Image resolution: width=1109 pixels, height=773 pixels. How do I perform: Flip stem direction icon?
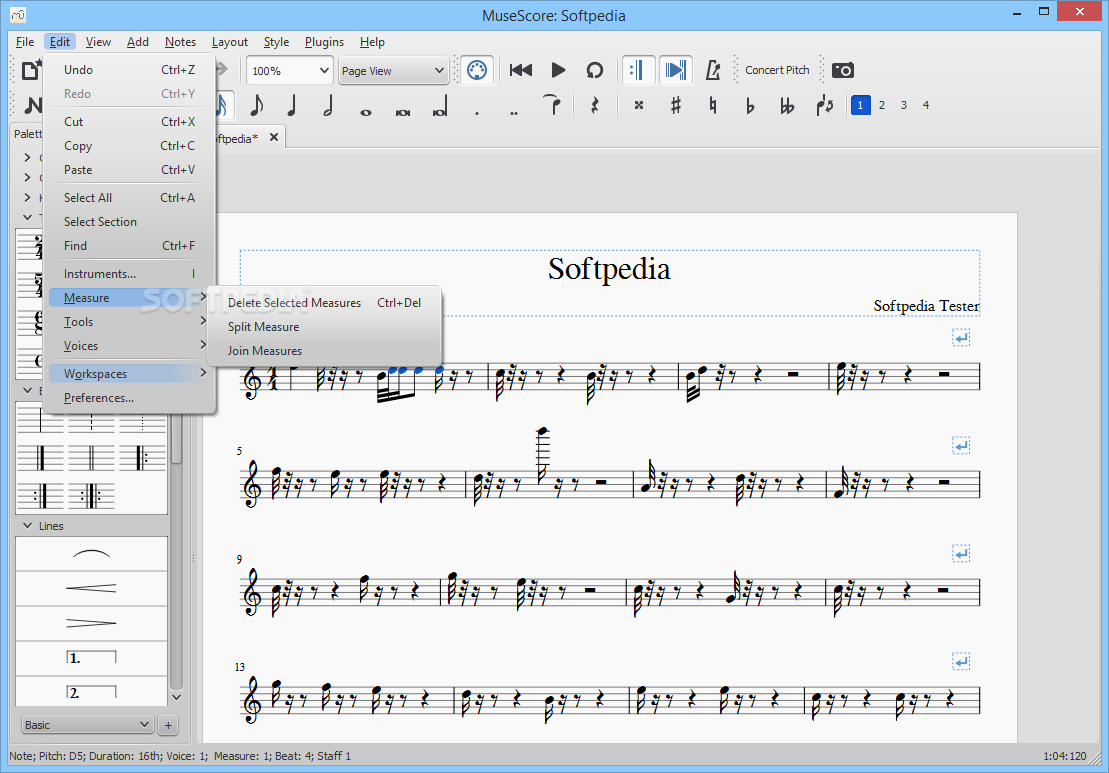[x=824, y=105]
